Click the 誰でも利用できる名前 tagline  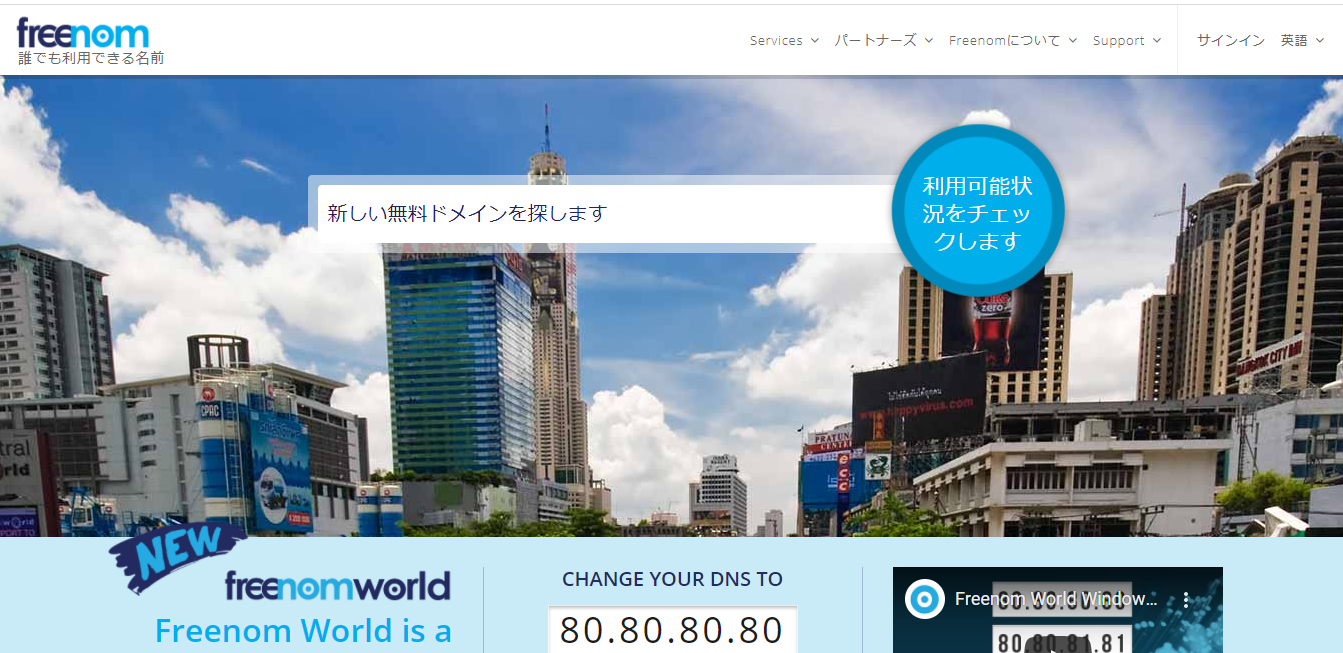[x=91, y=58]
